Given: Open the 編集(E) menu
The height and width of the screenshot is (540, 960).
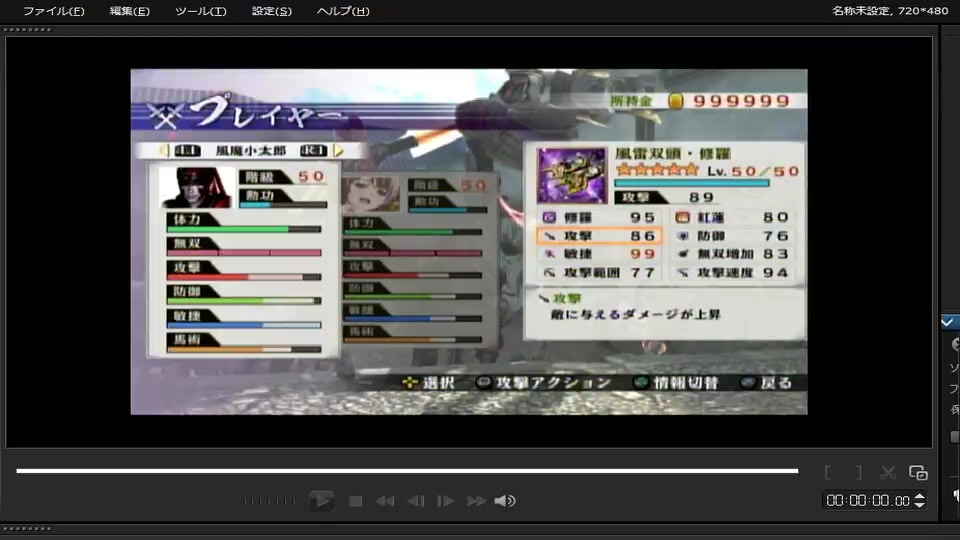Looking at the screenshot, I should coord(129,11).
